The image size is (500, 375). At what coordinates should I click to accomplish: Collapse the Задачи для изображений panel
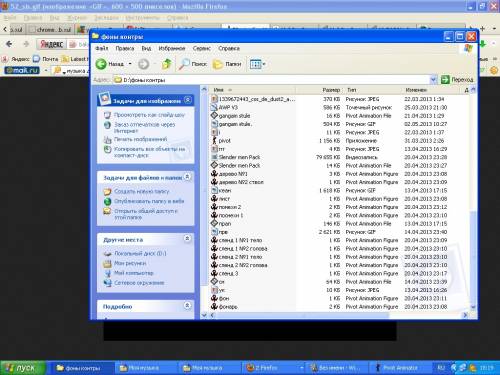point(188,100)
